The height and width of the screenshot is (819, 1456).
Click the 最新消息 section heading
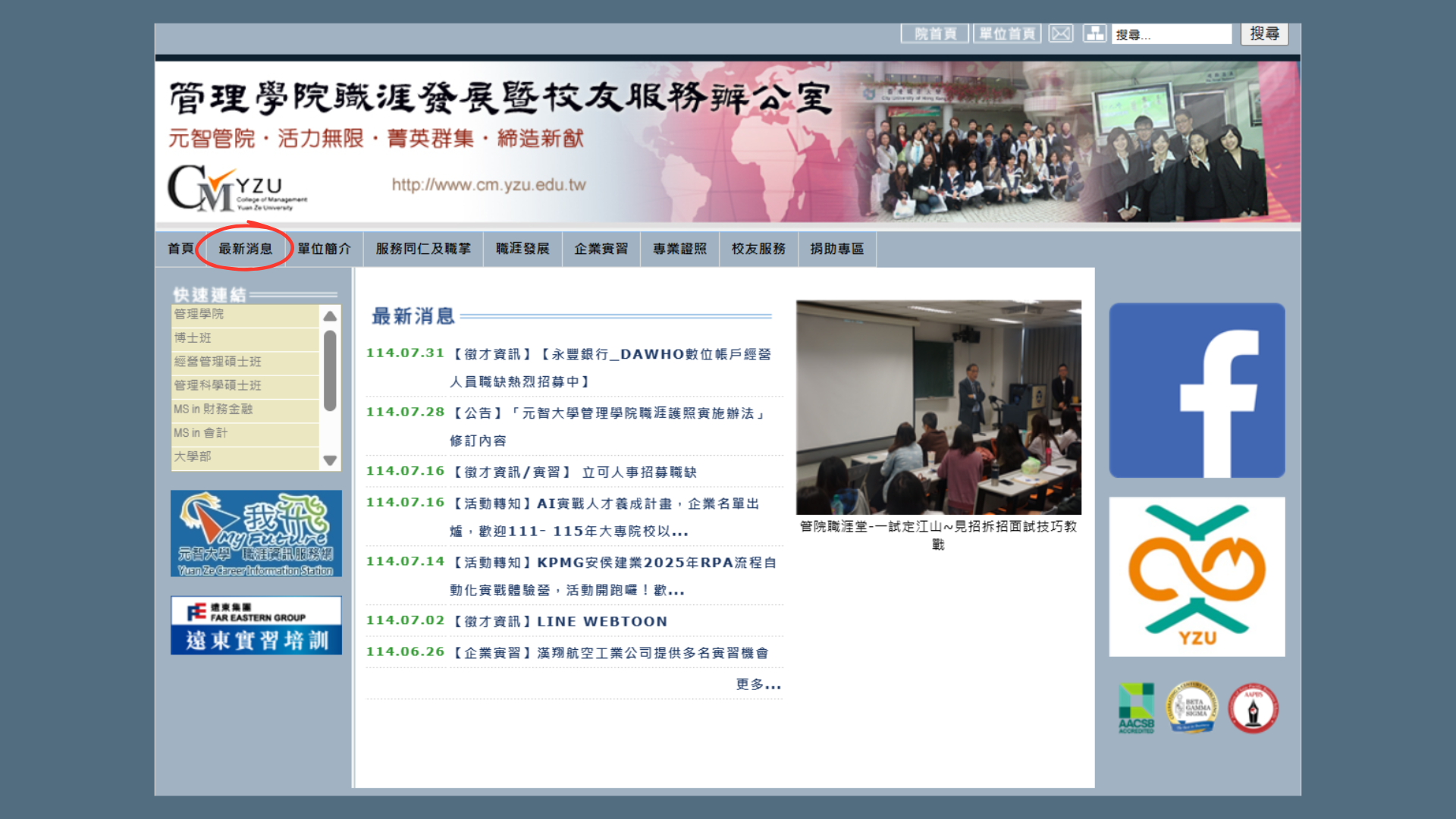pos(413,316)
